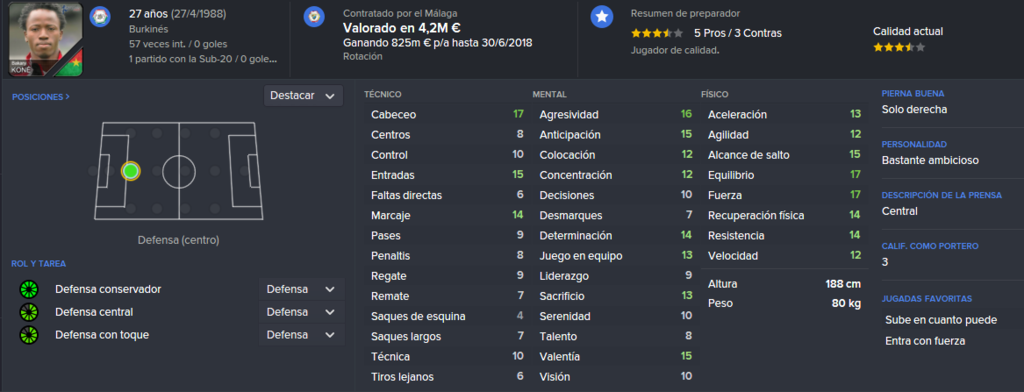Click the Defensa con toque suitability icon
This screenshot has height=392, width=1024.
[29, 335]
